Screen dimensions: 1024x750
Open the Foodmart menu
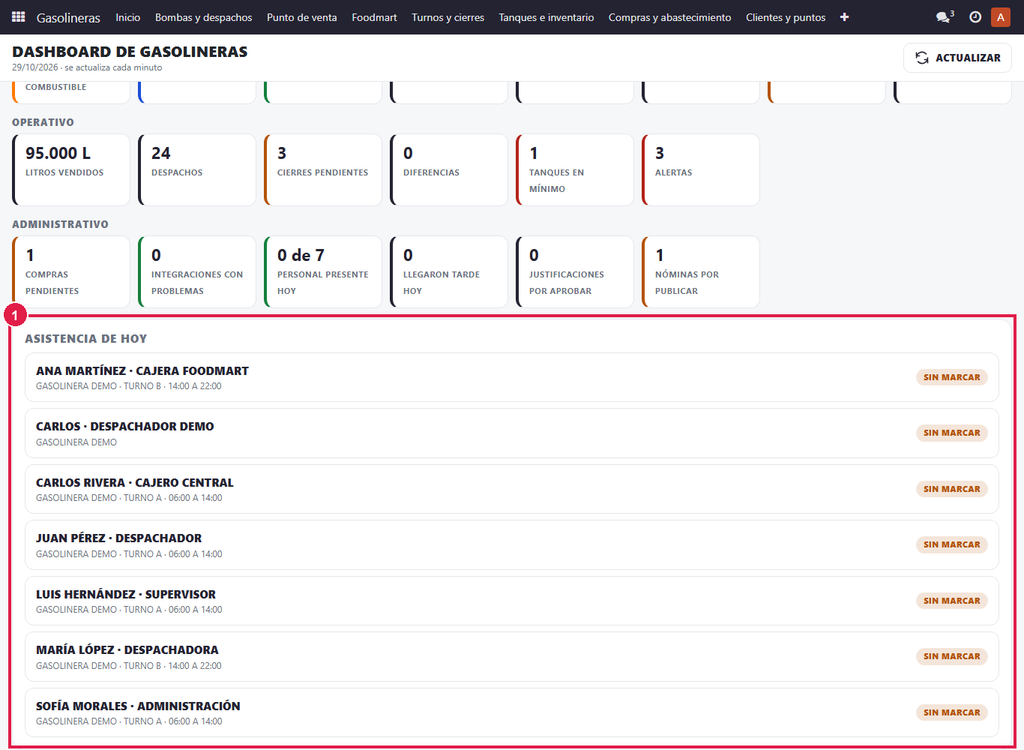click(x=374, y=18)
